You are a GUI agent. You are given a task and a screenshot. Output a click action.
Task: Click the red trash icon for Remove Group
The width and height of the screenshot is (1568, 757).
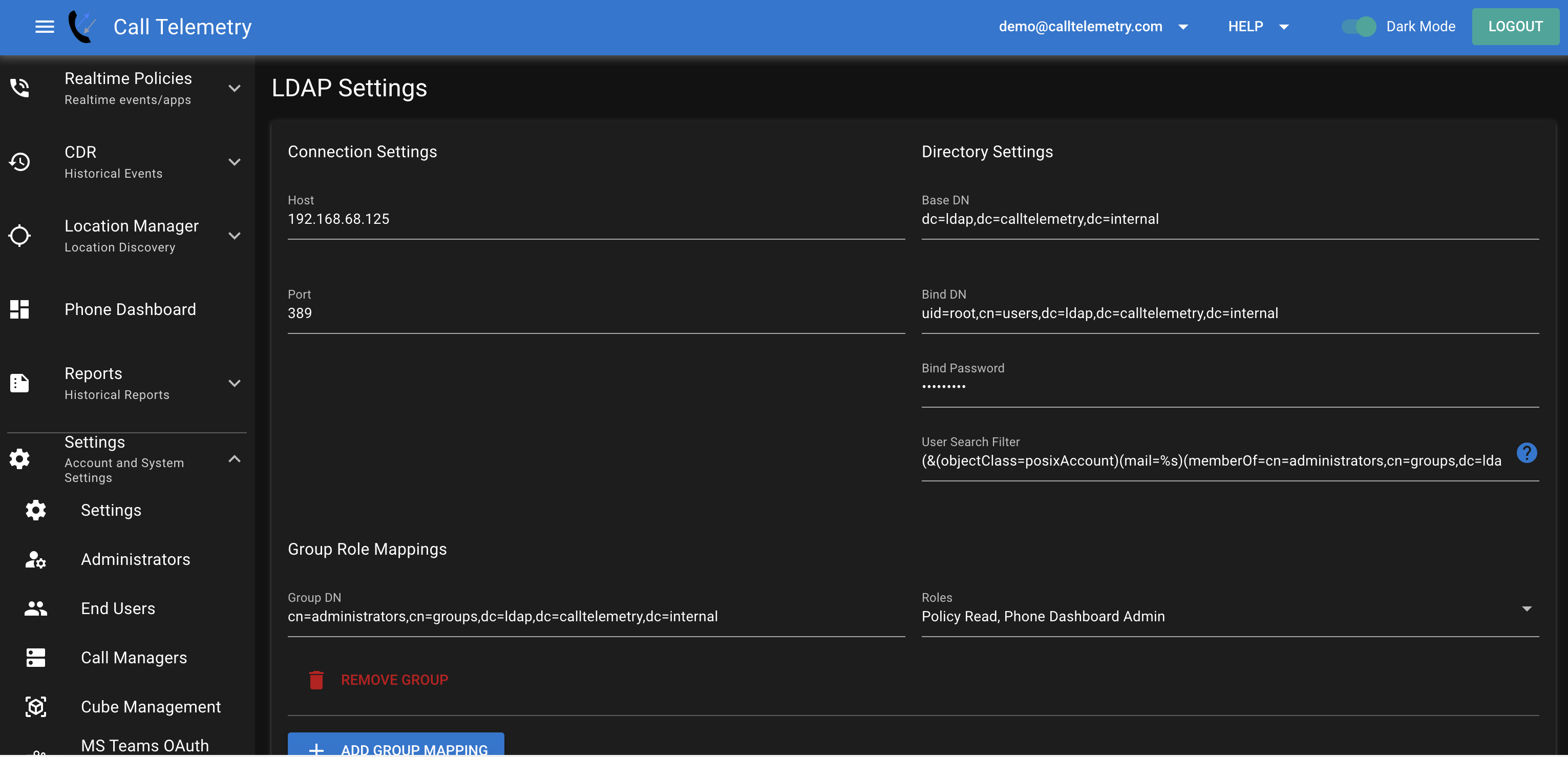[x=316, y=680]
